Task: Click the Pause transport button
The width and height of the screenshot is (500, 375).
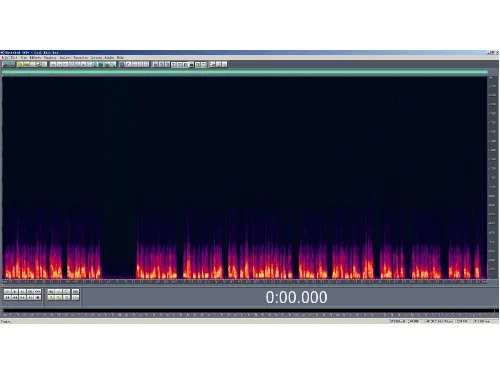Action: click(x=22, y=292)
